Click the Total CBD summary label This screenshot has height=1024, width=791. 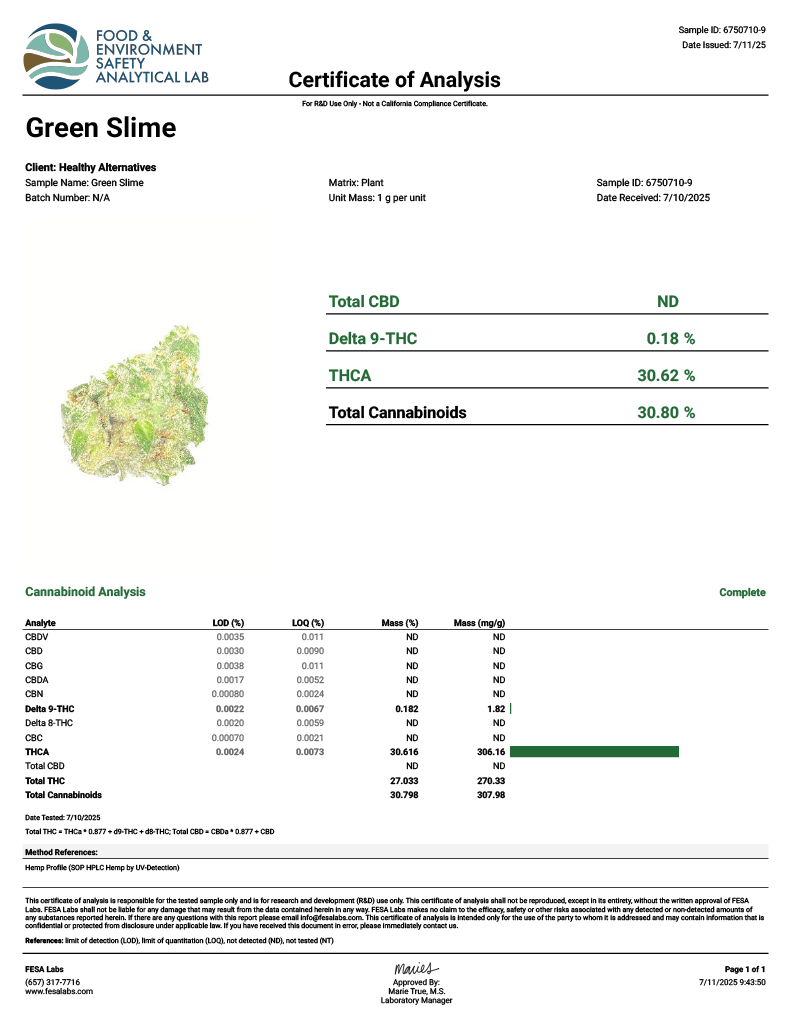pos(364,302)
